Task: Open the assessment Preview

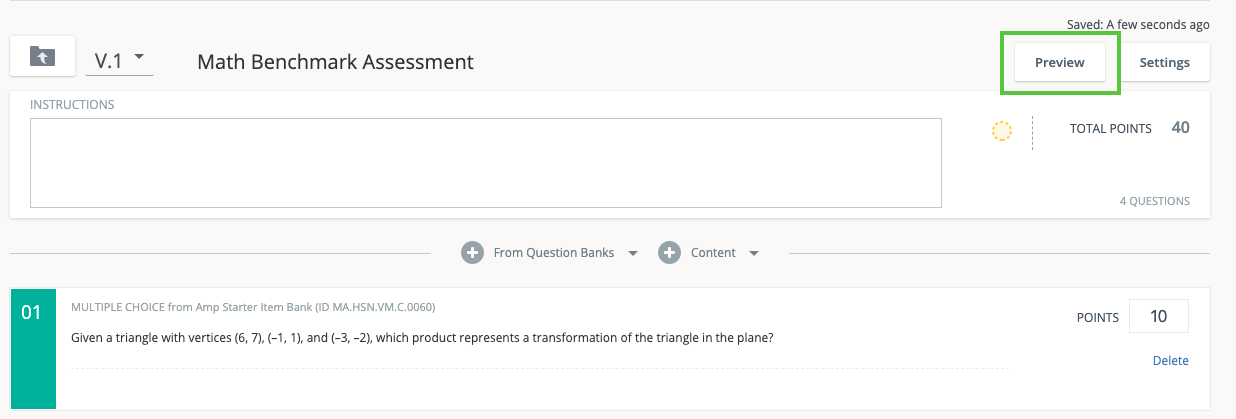Action: 1059,62
